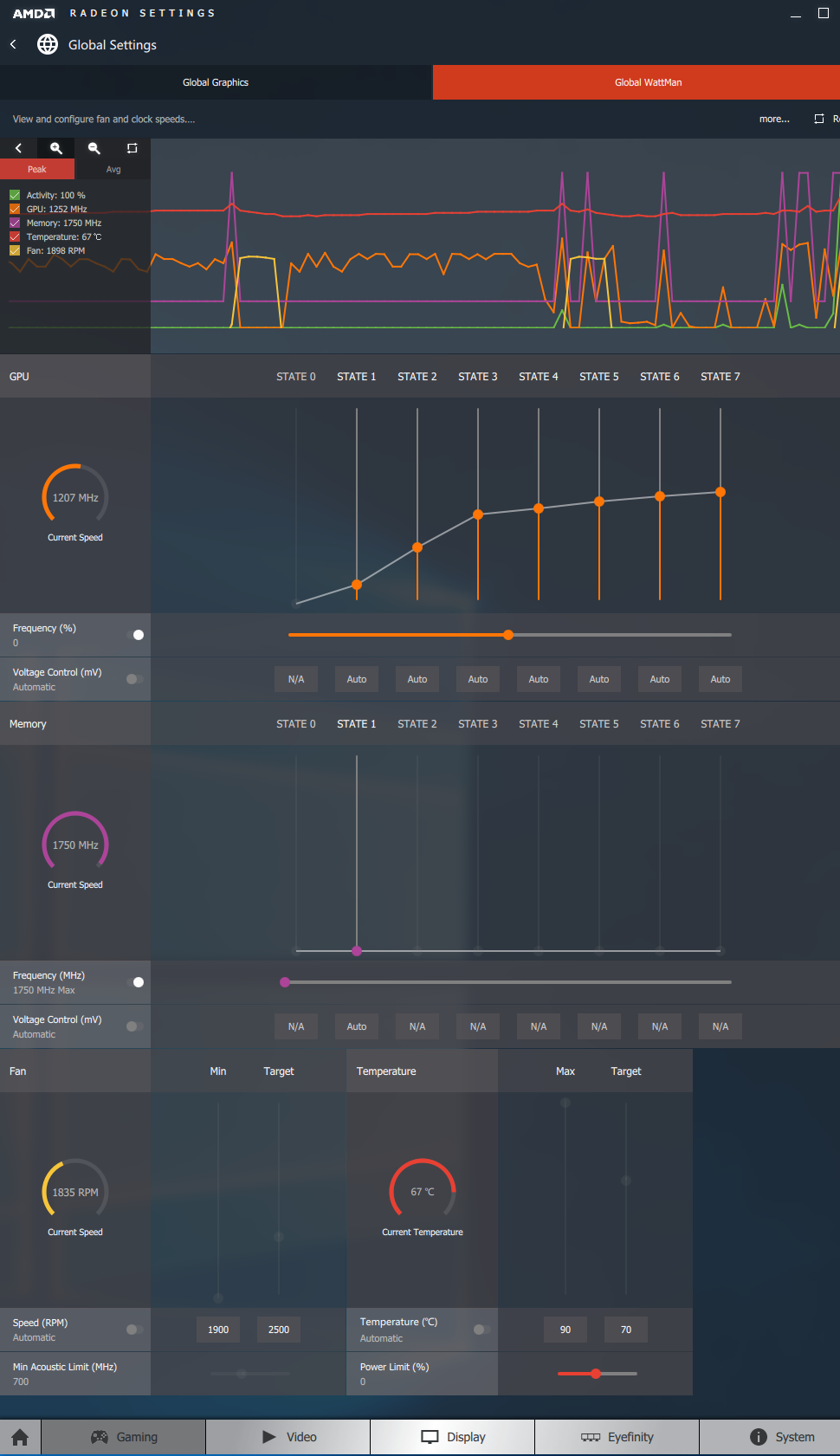
Task: Switch to the Global Graphics tab
Action: (x=216, y=82)
